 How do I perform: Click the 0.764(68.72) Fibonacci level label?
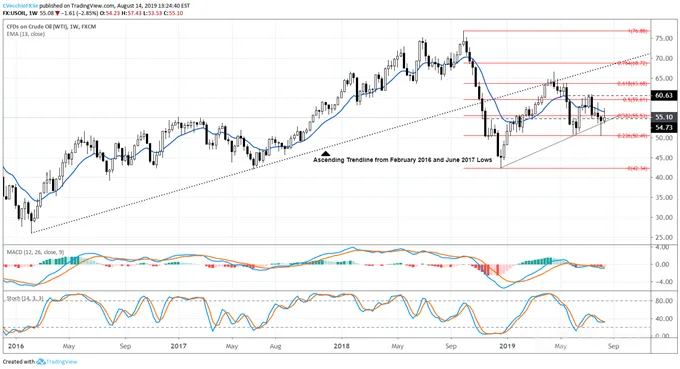click(632, 63)
